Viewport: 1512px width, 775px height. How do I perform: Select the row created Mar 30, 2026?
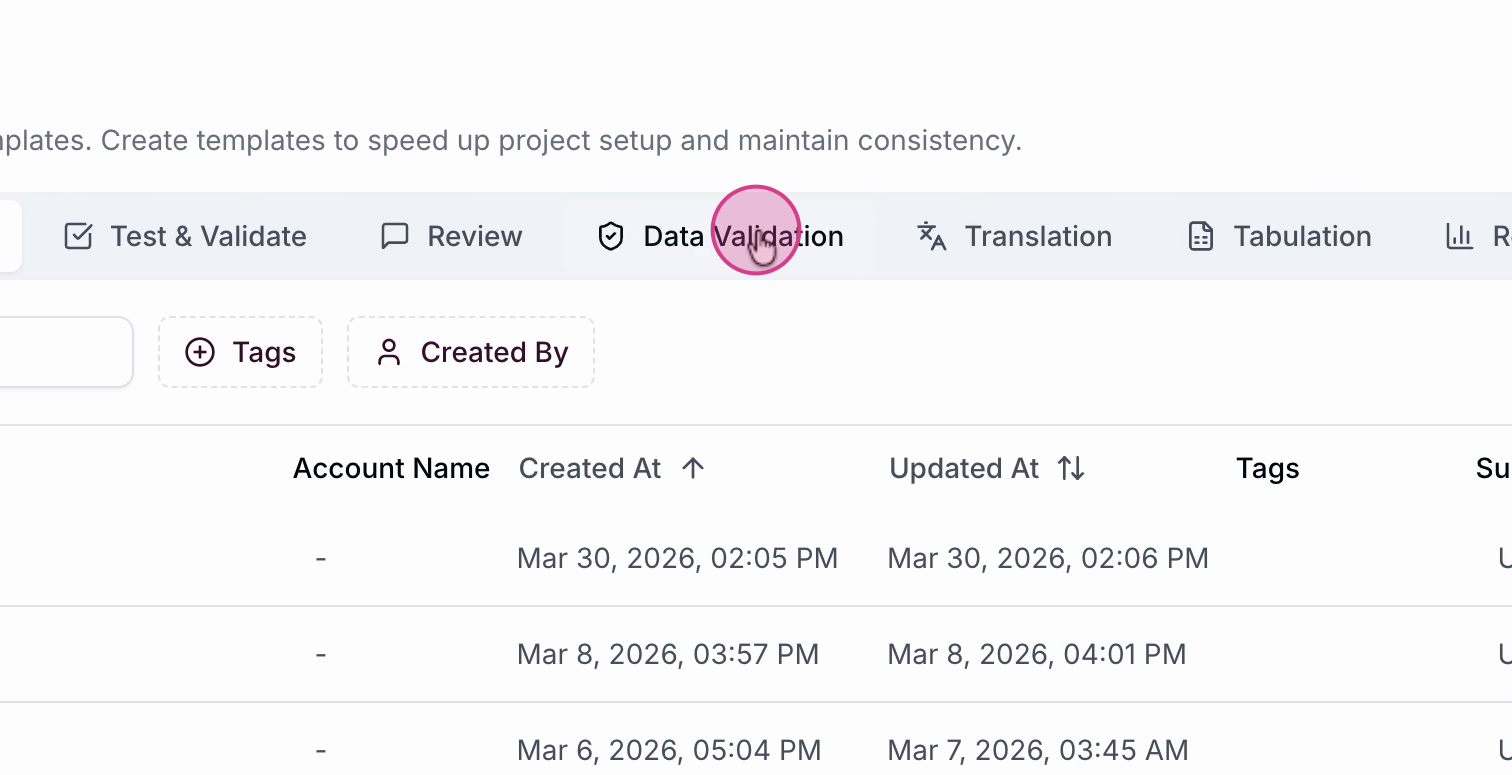click(677, 558)
